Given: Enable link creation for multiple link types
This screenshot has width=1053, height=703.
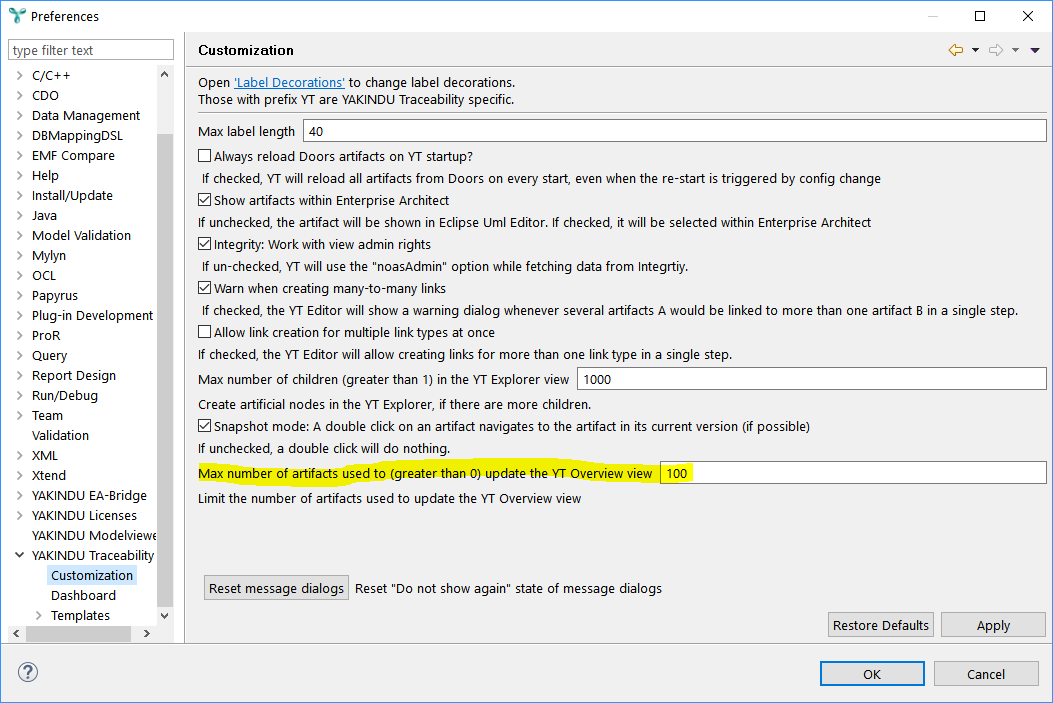Looking at the screenshot, I should (x=205, y=332).
